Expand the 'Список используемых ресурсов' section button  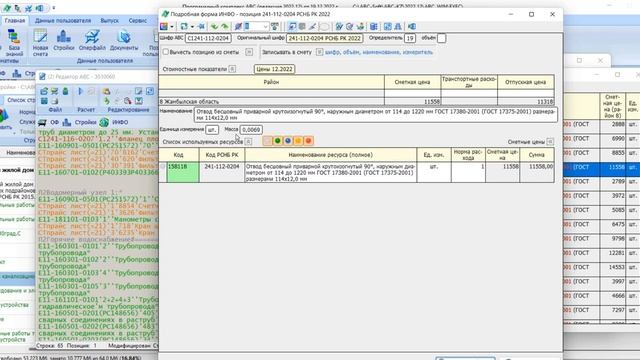[248, 141]
